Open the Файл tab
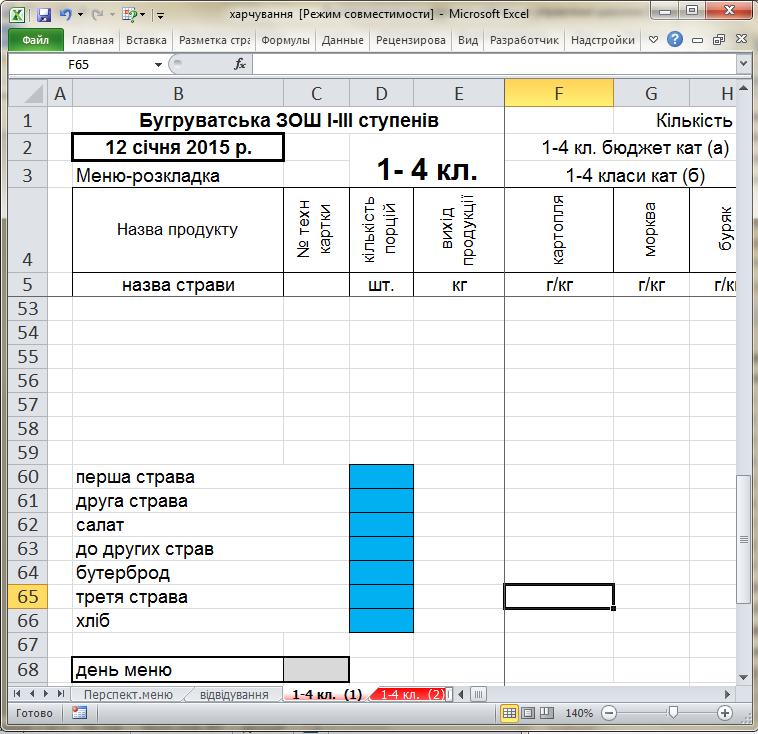The height and width of the screenshot is (734, 758). (x=36, y=40)
